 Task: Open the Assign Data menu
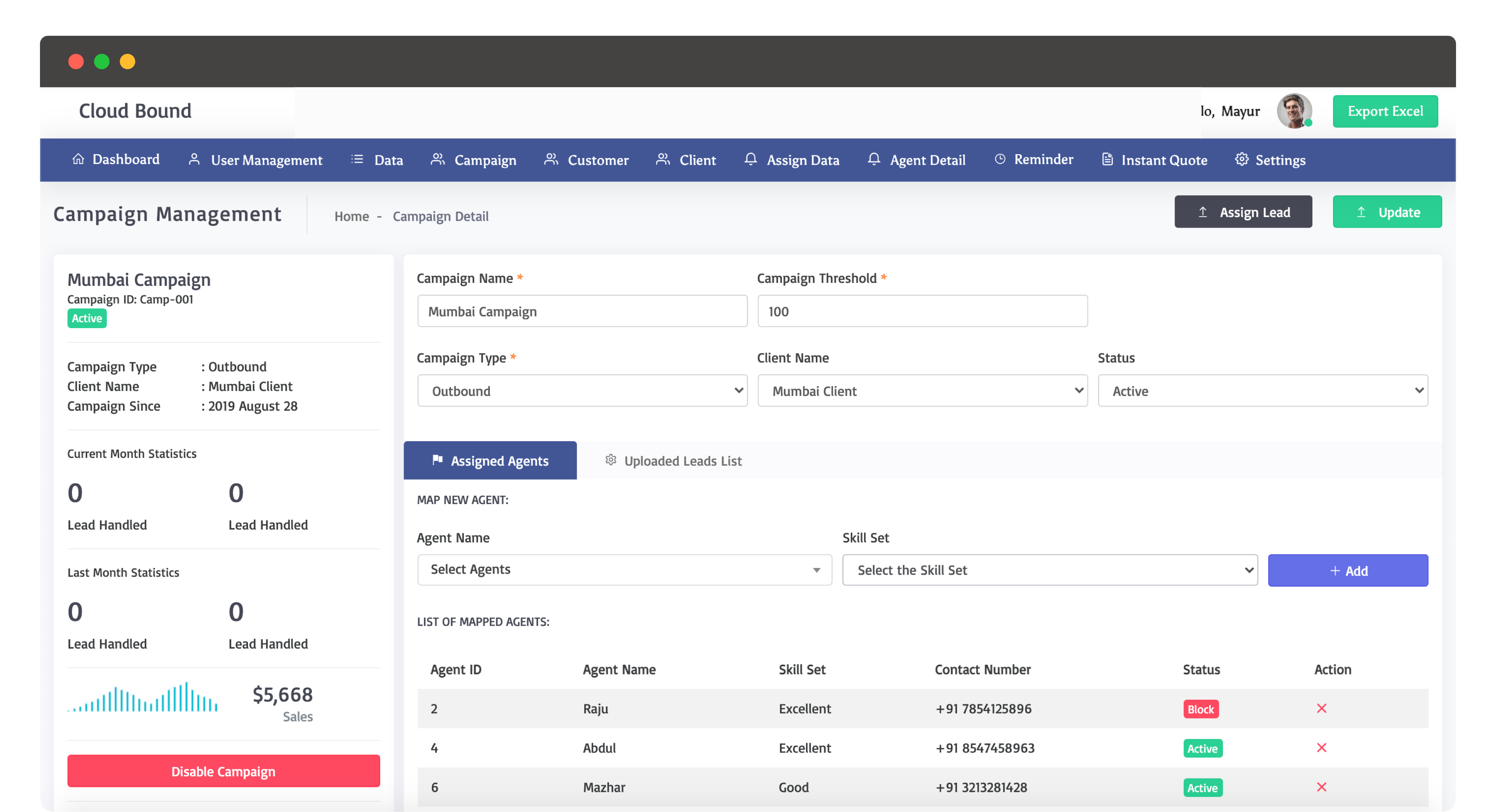pos(792,160)
